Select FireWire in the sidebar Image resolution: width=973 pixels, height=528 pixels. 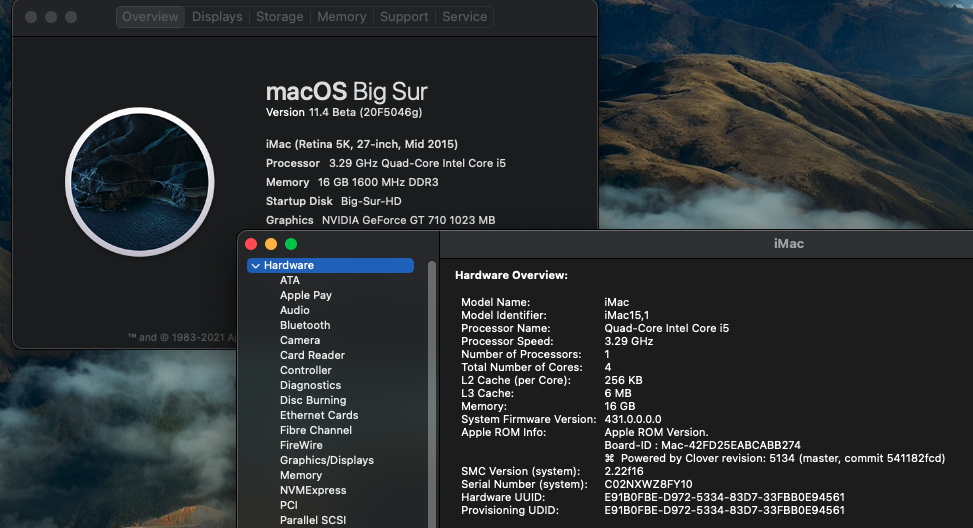(x=302, y=445)
